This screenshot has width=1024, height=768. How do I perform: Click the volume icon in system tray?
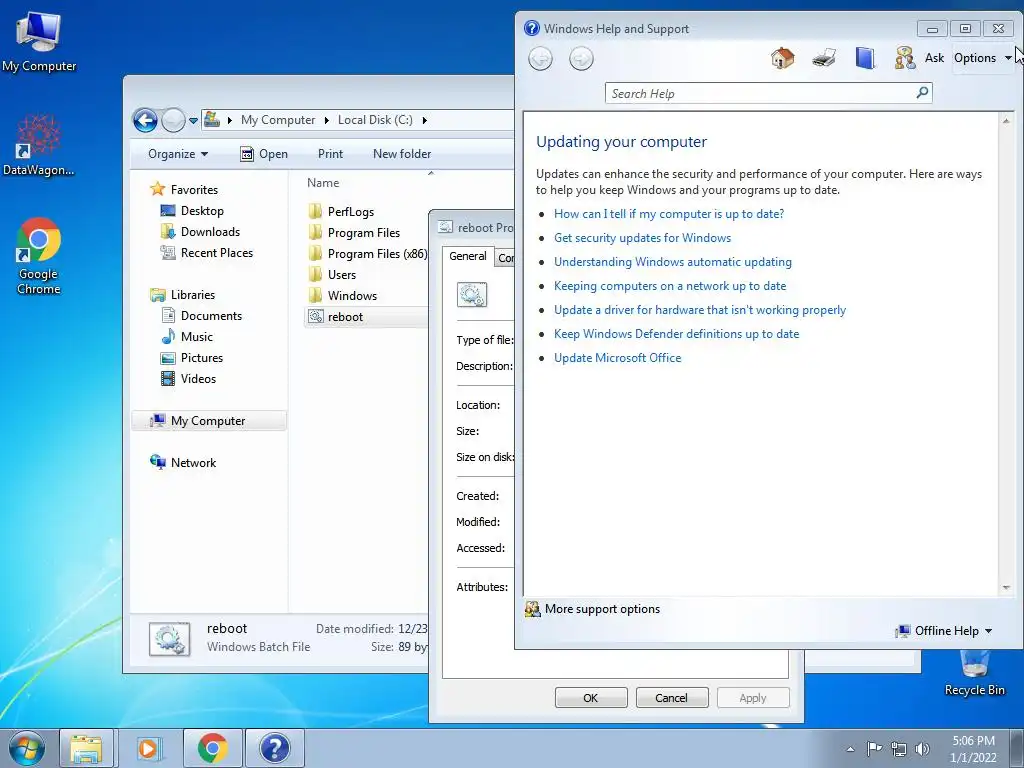pyautogui.click(x=922, y=749)
